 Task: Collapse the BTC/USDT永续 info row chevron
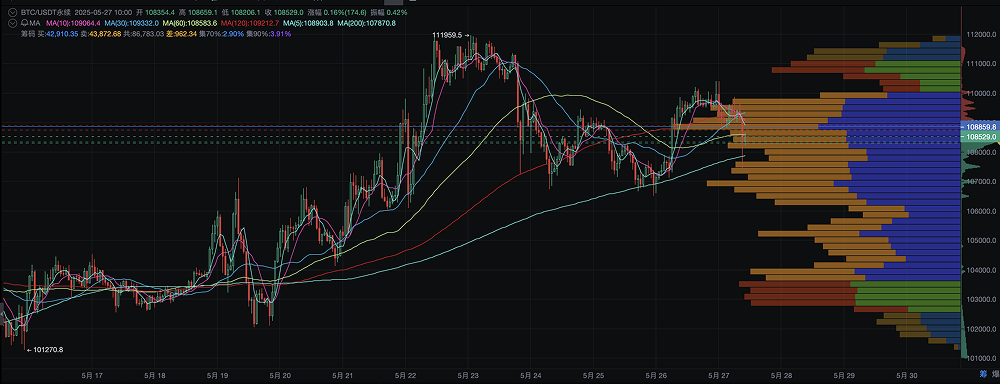click(x=13, y=12)
